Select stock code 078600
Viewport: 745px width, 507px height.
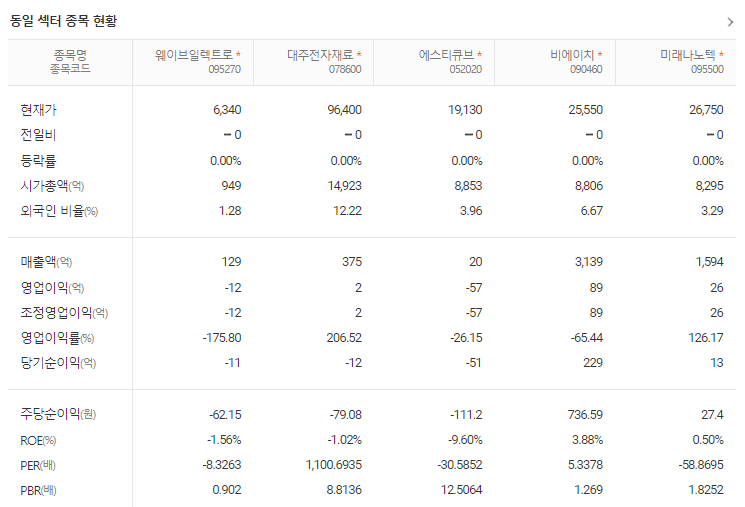point(345,69)
